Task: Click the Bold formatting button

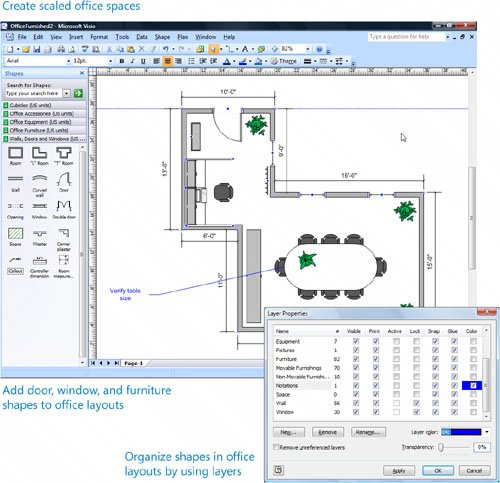Action: click(x=122, y=61)
